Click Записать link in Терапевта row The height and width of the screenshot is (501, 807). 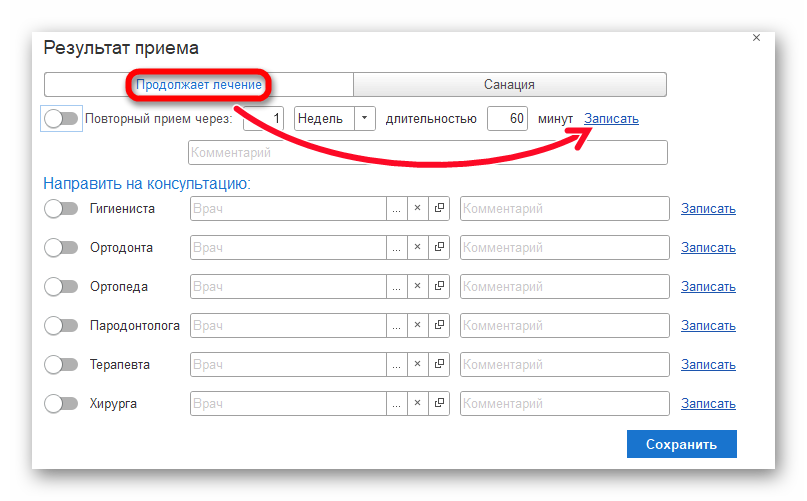coord(708,365)
